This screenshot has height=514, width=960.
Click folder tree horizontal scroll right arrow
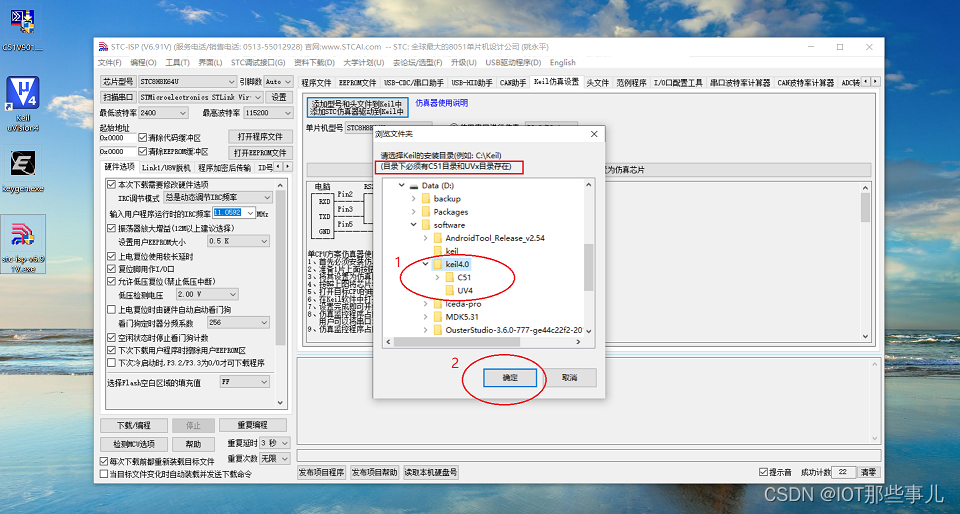click(579, 342)
